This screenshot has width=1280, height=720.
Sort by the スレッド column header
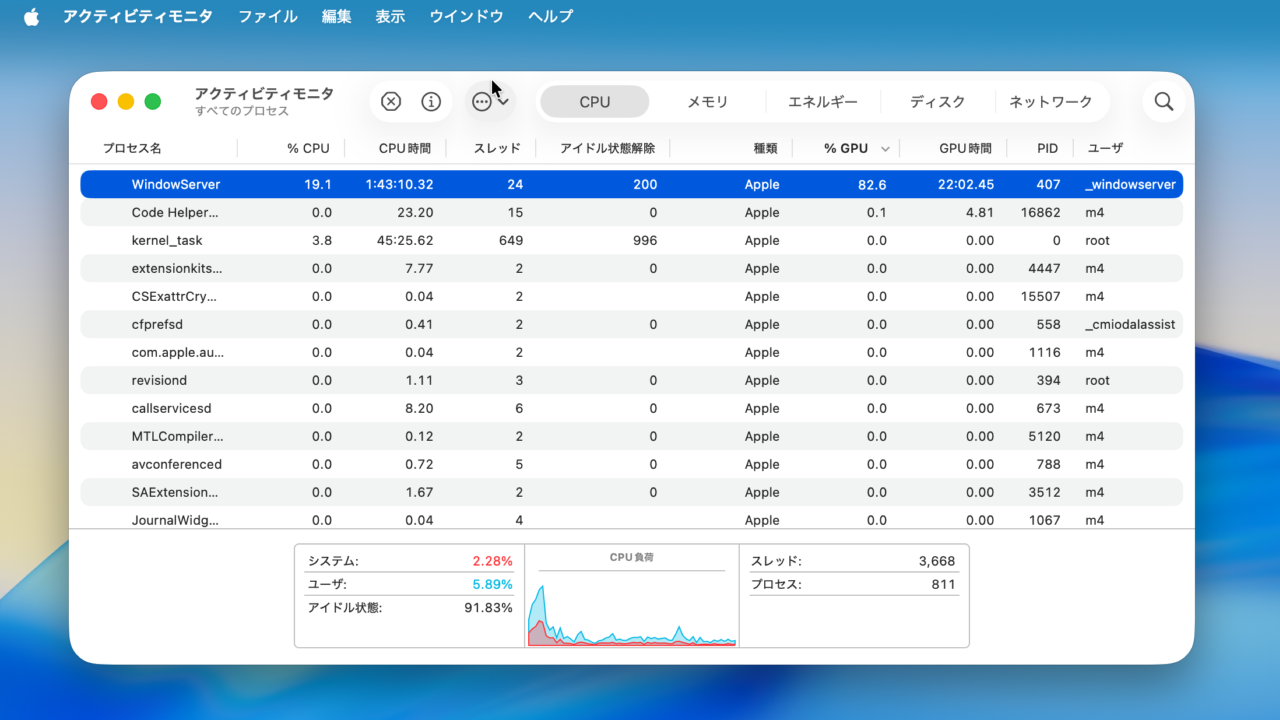497,147
